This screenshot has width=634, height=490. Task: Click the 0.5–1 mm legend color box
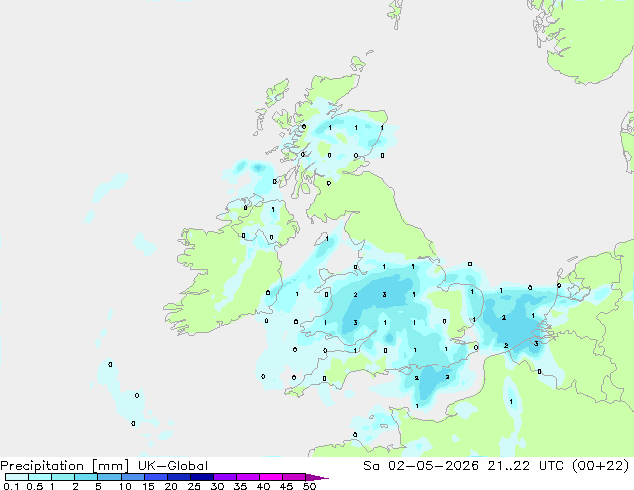coord(40,477)
